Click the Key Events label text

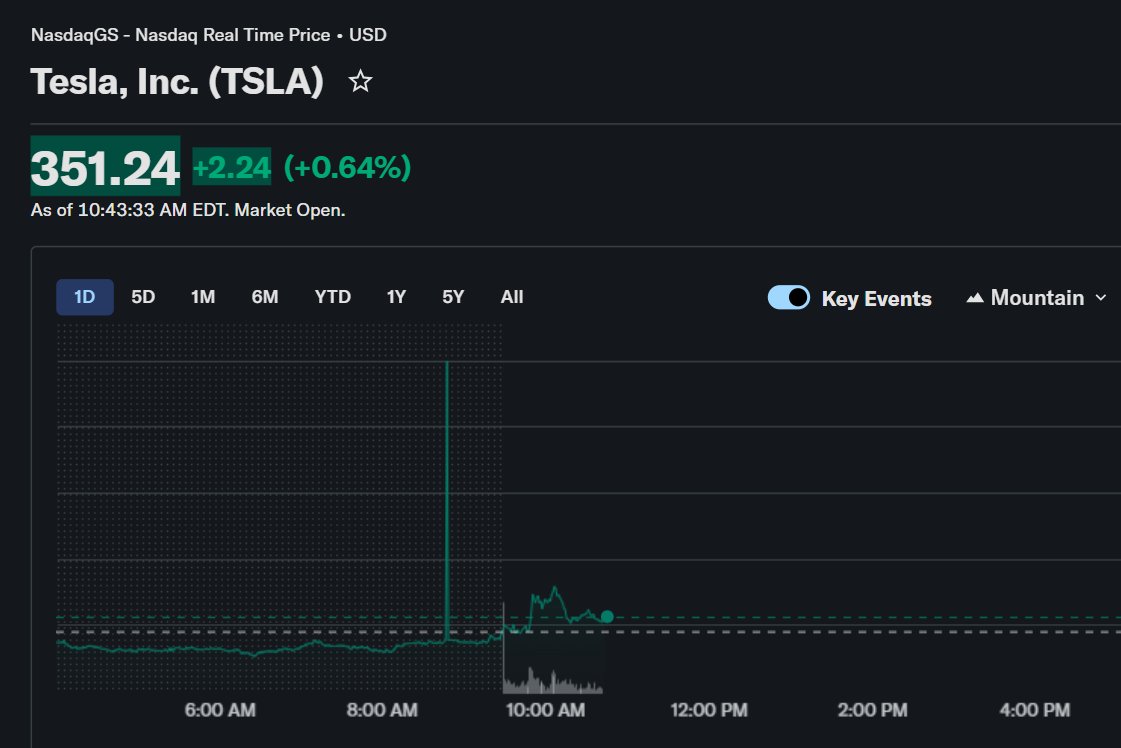tap(876, 298)
